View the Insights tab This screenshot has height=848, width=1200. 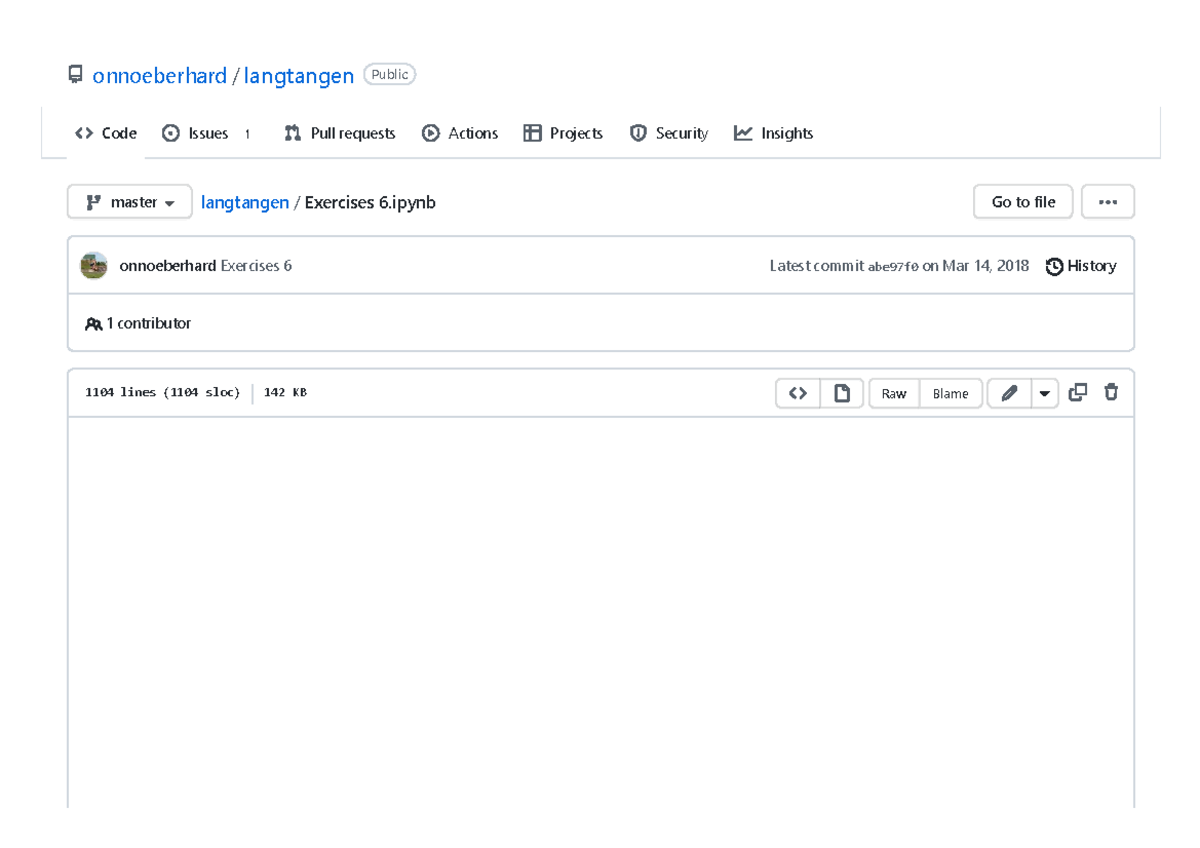click(x=774, y=133)
